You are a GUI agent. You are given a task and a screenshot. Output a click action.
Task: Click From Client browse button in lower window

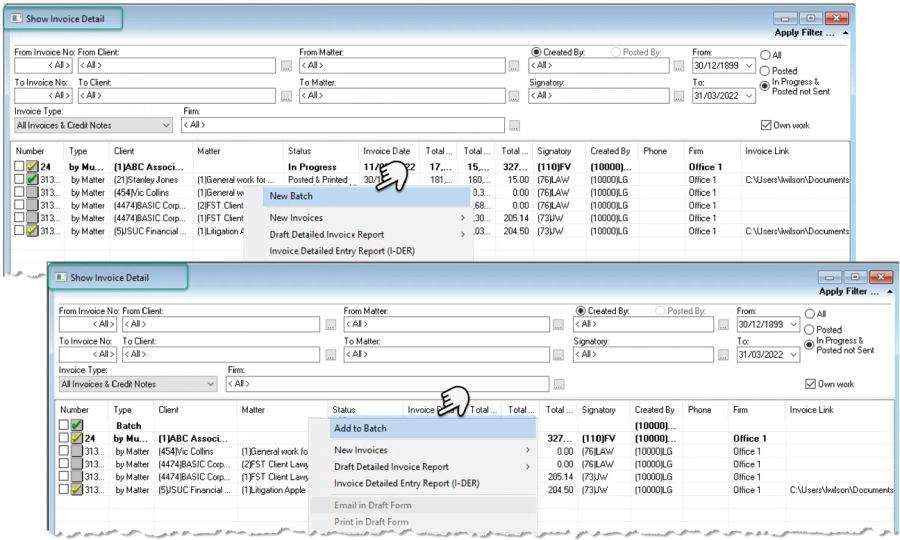pyautogui.click(x=331, y=325)
